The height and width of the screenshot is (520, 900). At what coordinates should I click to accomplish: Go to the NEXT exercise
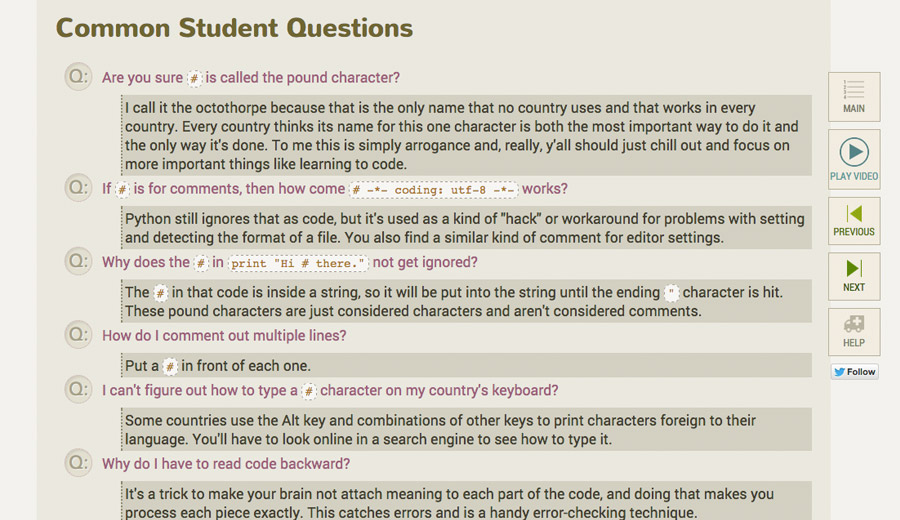[854, 276]
